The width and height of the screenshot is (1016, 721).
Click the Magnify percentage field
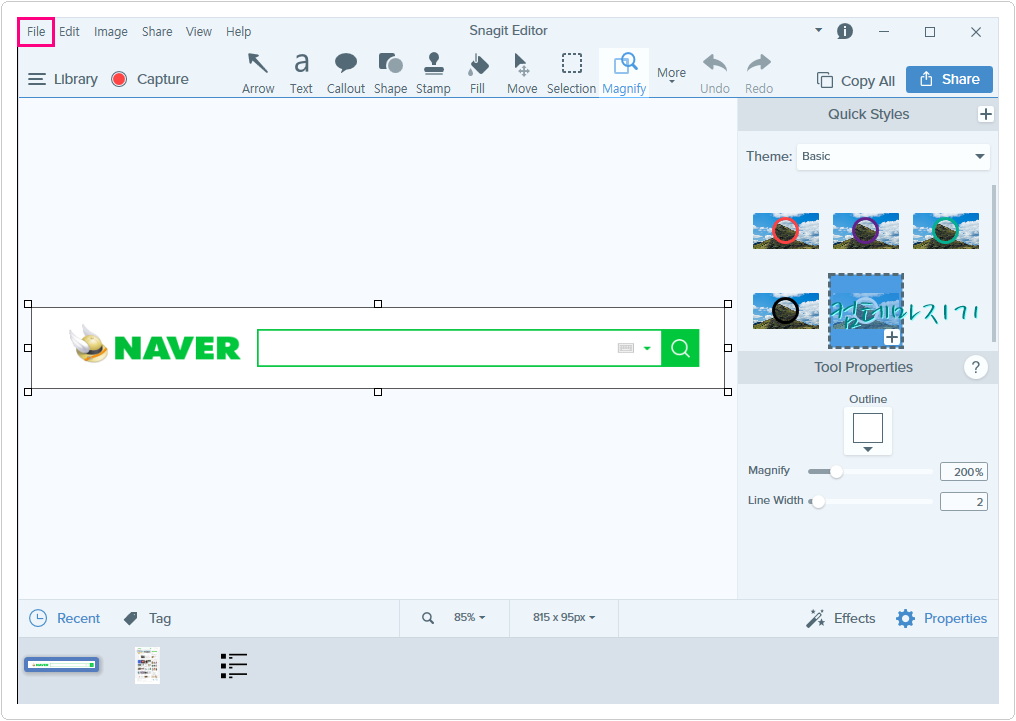[x=964, y=472]
